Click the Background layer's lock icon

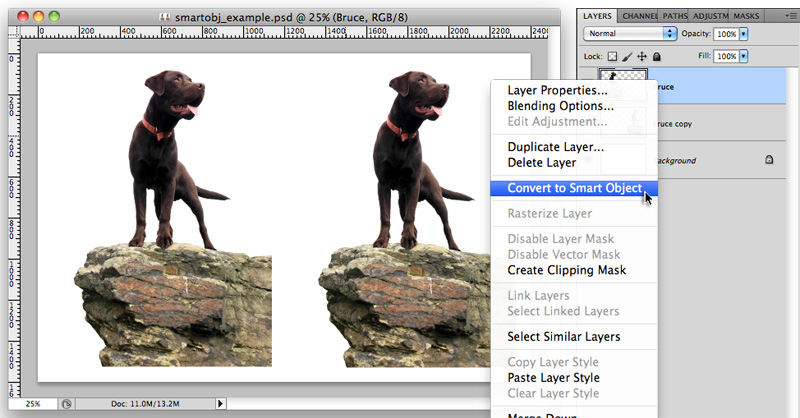[768, 159]
